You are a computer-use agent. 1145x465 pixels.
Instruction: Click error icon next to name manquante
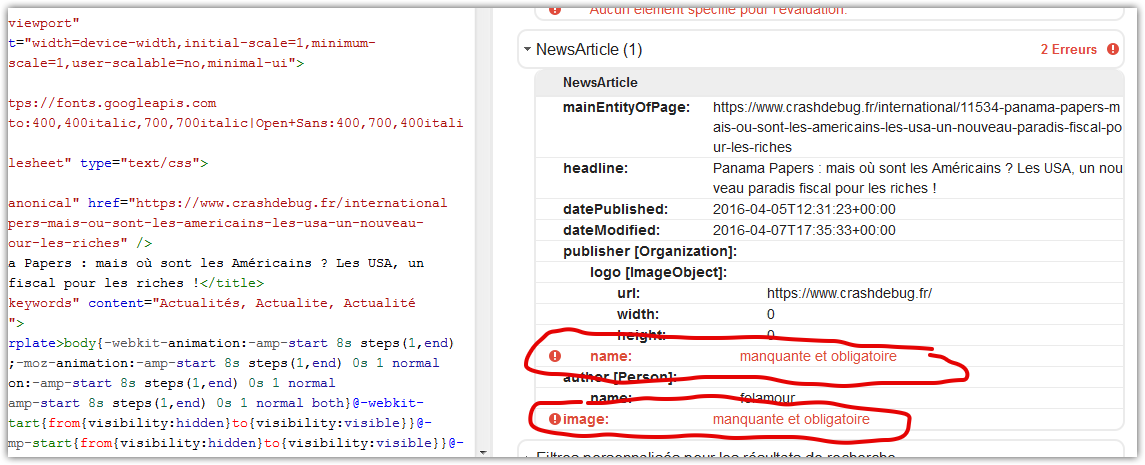pyautogui.click(x=555, y=356)
